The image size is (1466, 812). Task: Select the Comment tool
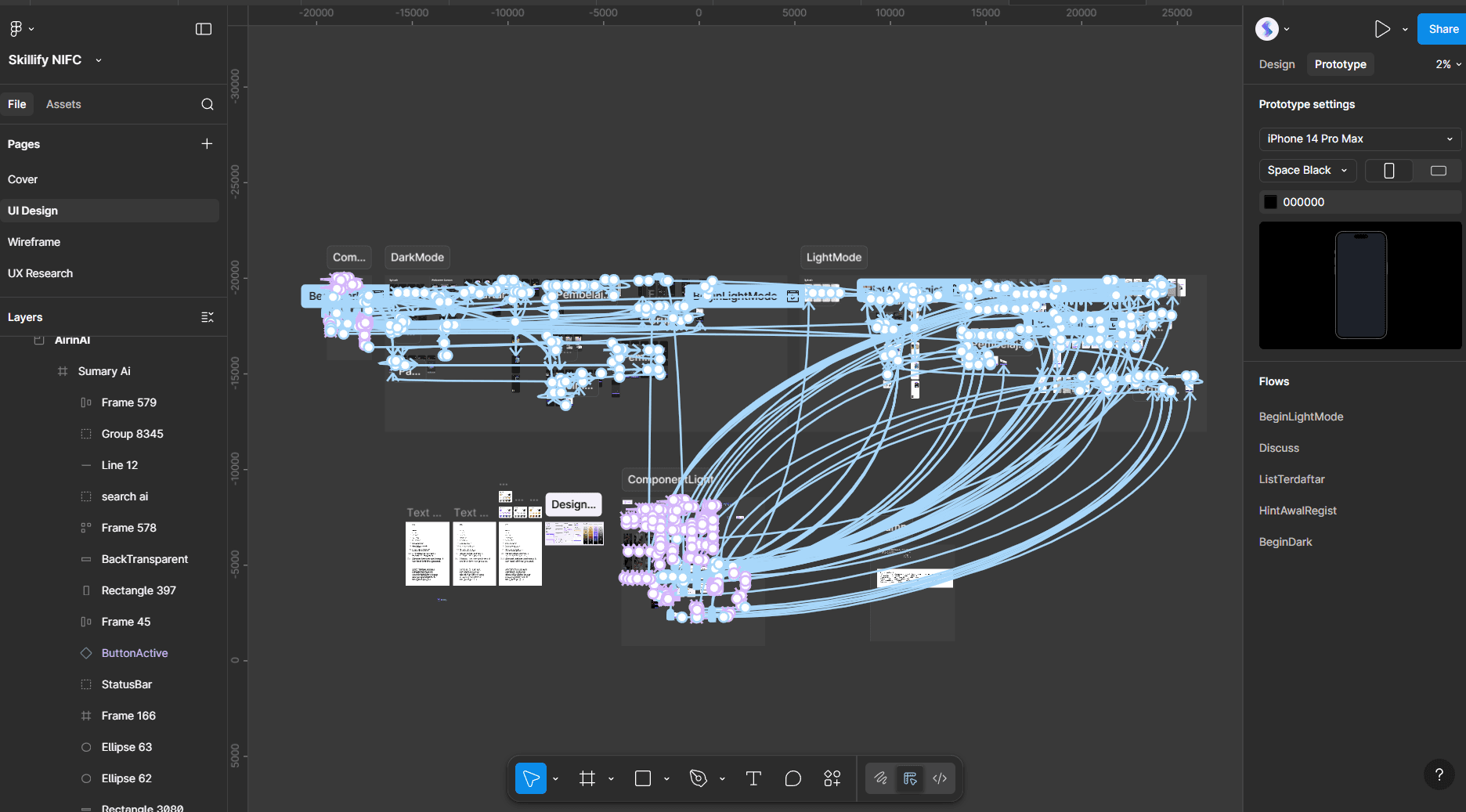pyautogui.click(x=793, y=778)
